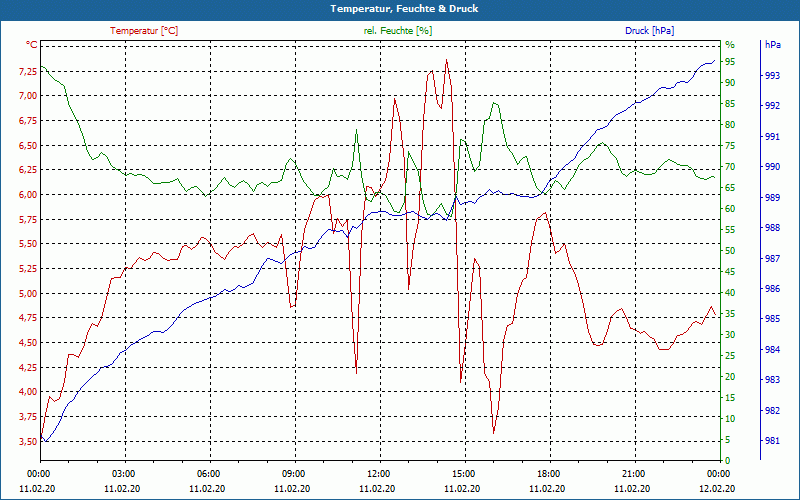The width and height of the screenshot is (800, 500).
Task: Click the 989 pressure axis value
Action: coord(772,197)
